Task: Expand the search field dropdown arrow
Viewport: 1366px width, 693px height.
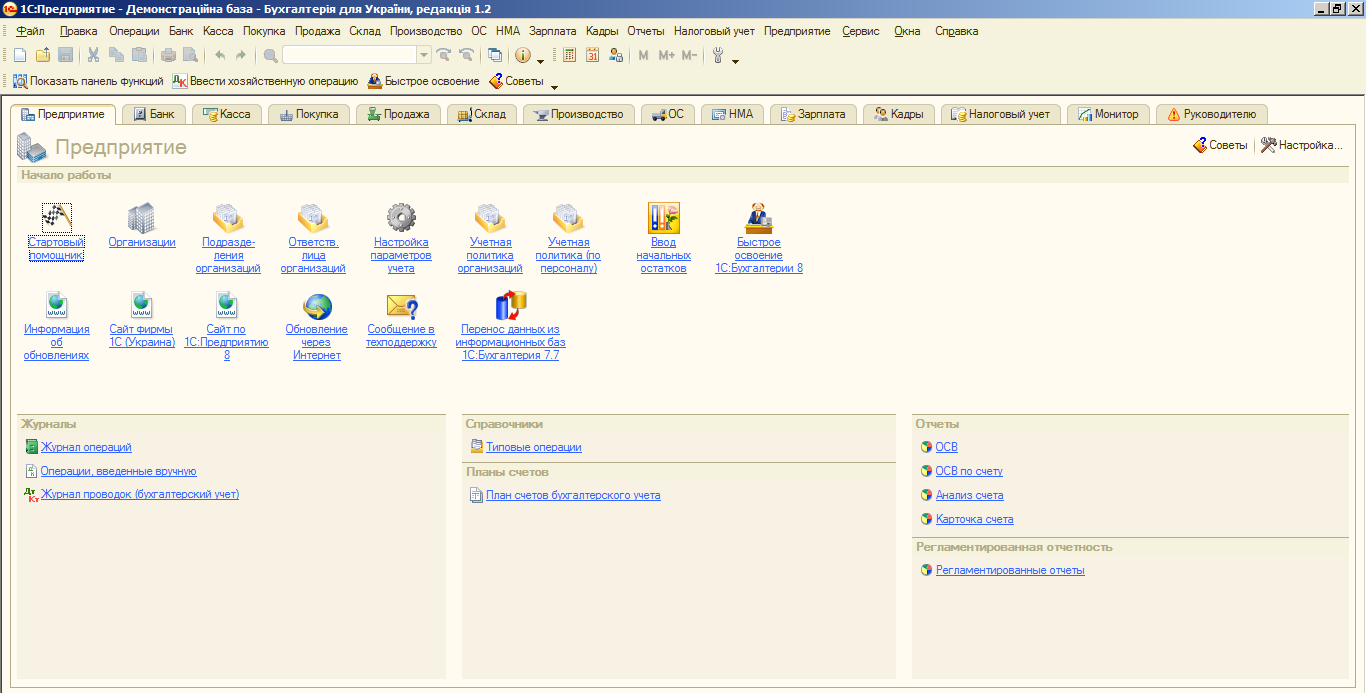Action: point(424,55)
